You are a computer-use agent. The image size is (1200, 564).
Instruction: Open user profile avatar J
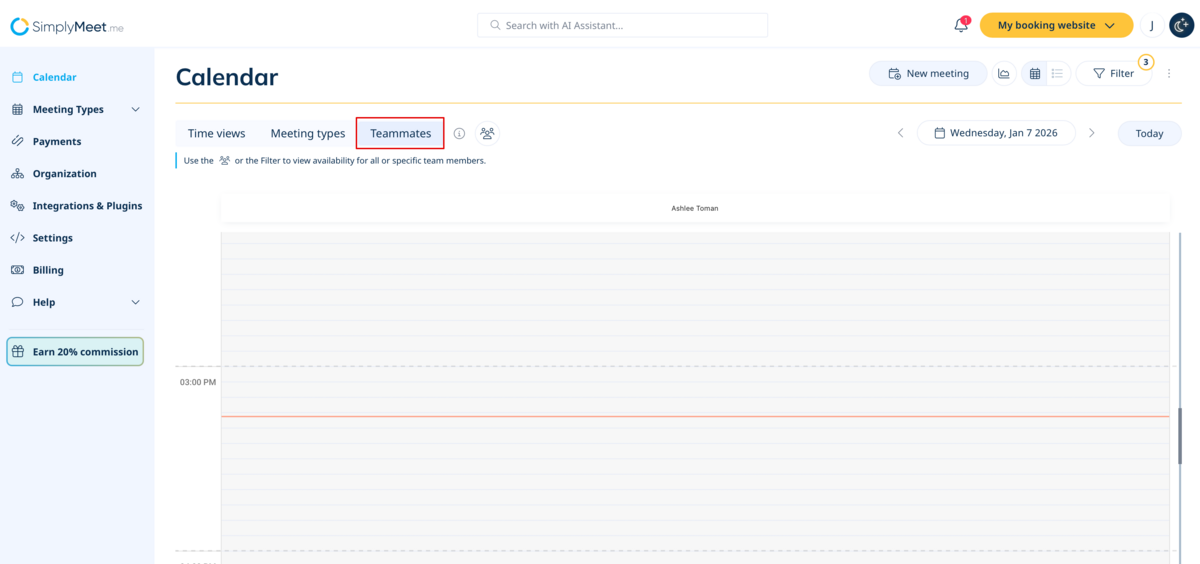pyautogui.click(x=1152, y=25)
